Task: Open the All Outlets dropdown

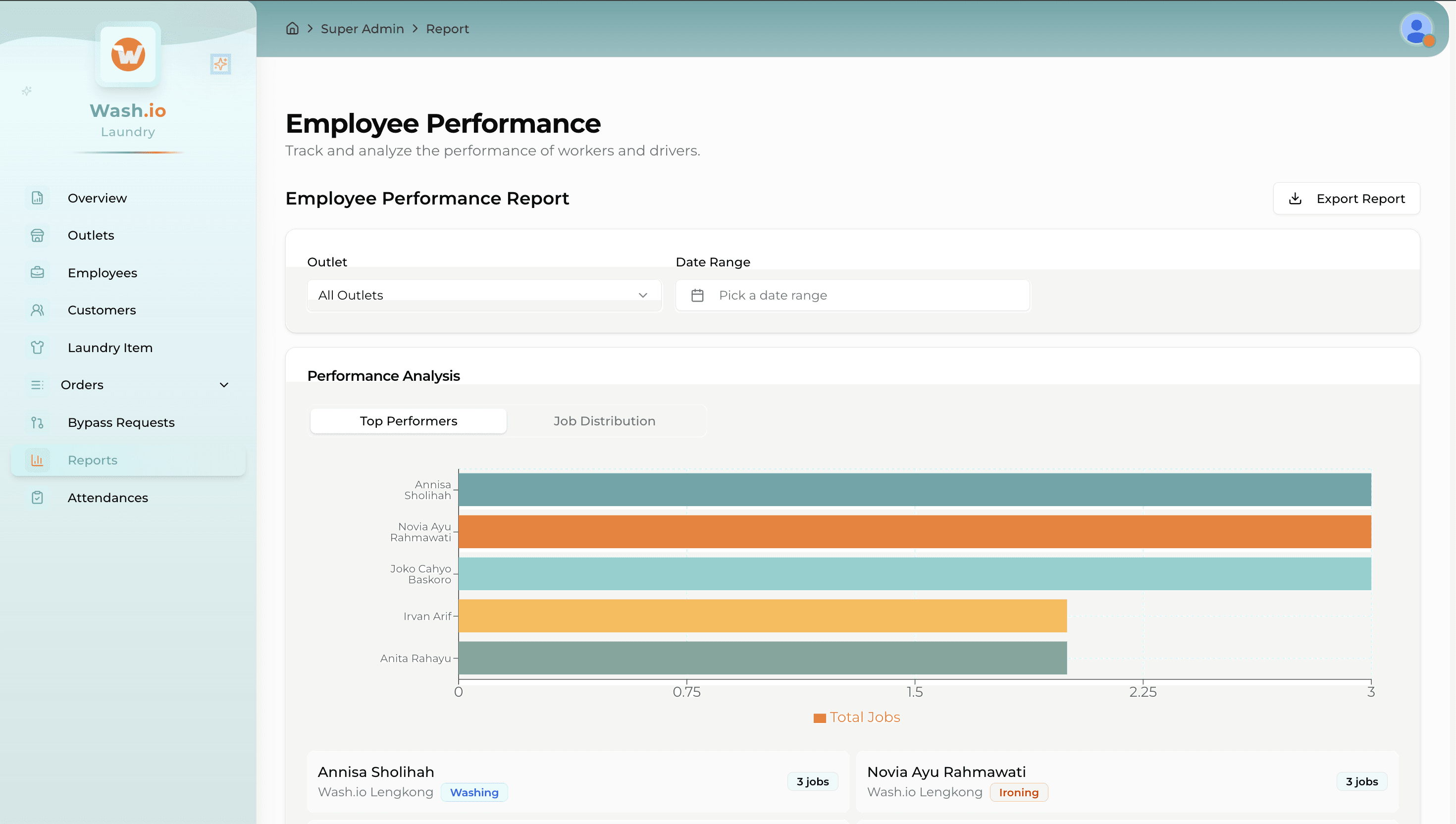Action: coord(484,295)
